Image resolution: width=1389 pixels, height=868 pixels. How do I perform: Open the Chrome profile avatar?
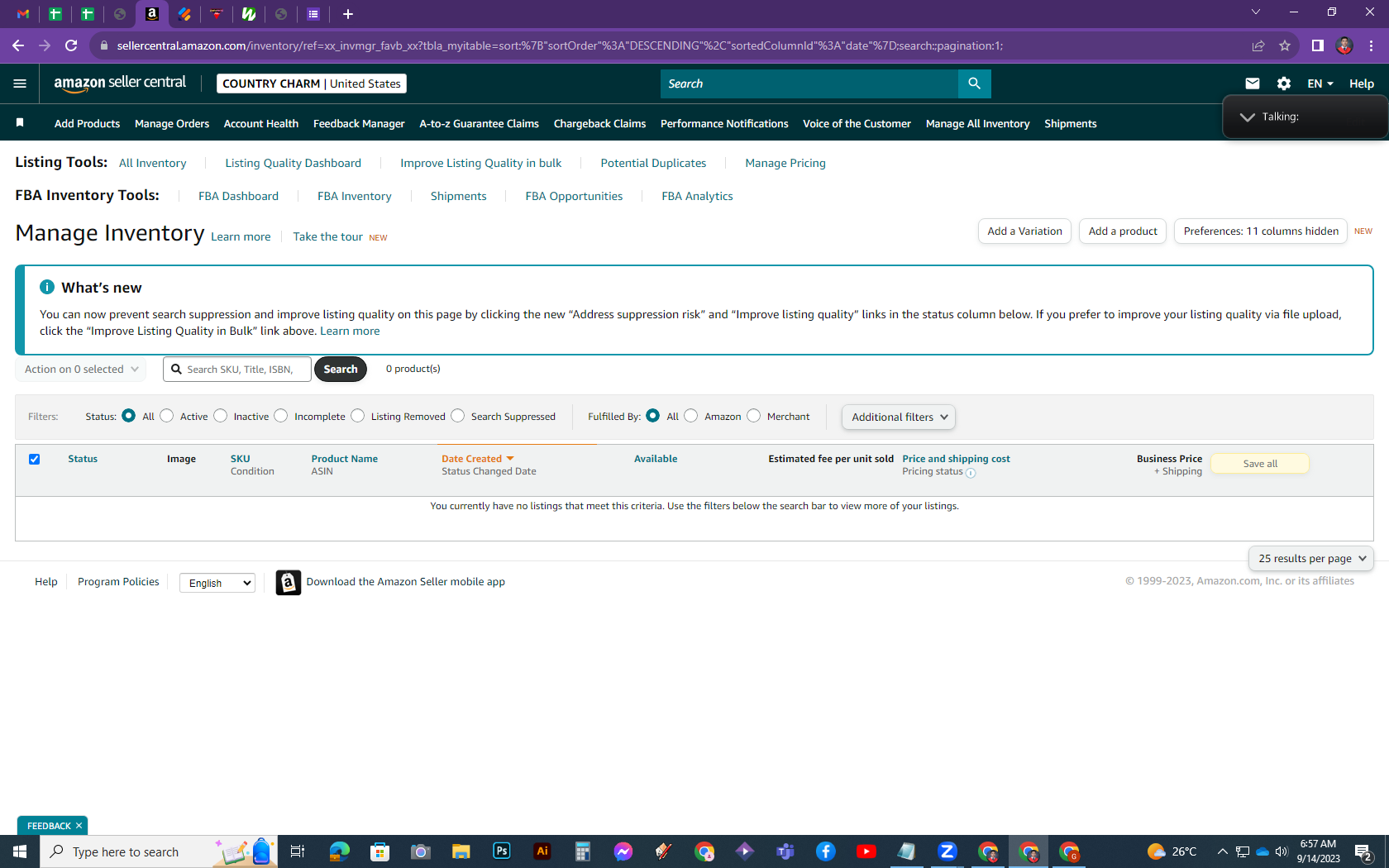coord(1344,45)
